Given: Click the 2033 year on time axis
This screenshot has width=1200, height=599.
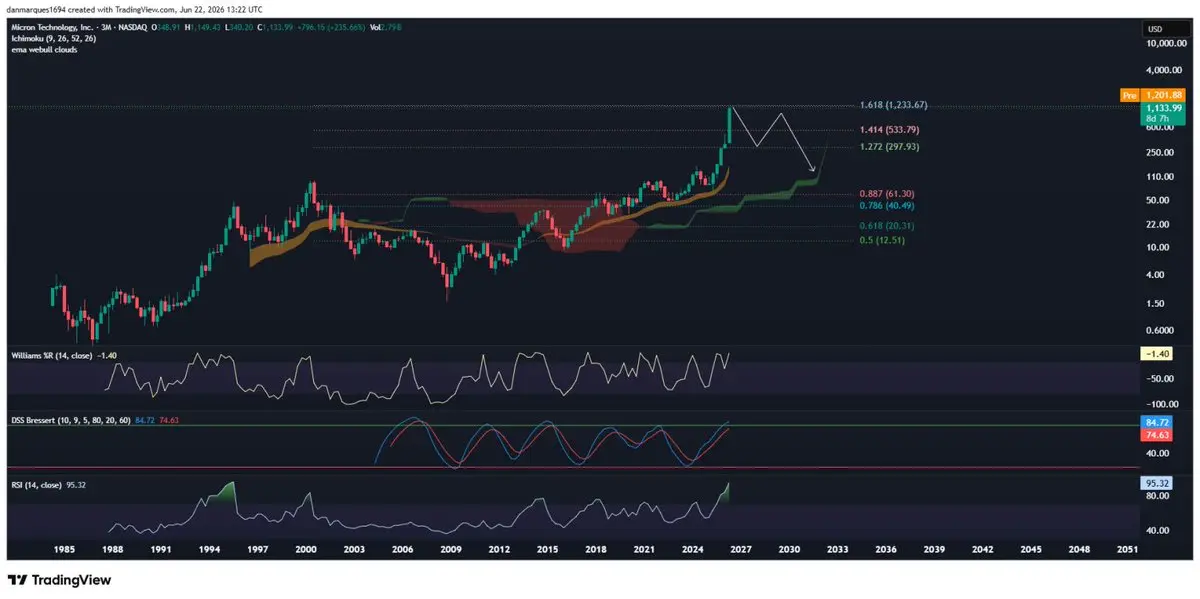Looking at the screenshot, I should click(839, 549).
